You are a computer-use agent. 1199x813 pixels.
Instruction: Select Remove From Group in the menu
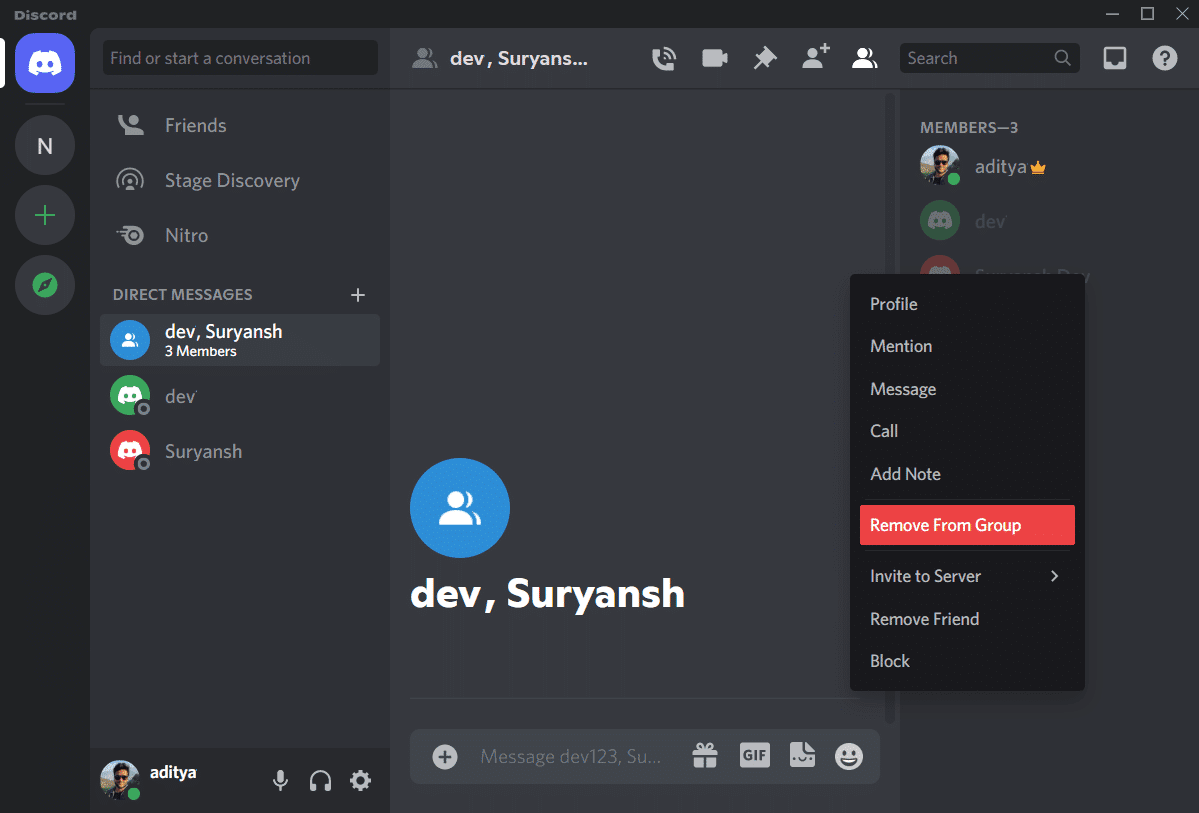pyautogui.click(x=966, y=525)
